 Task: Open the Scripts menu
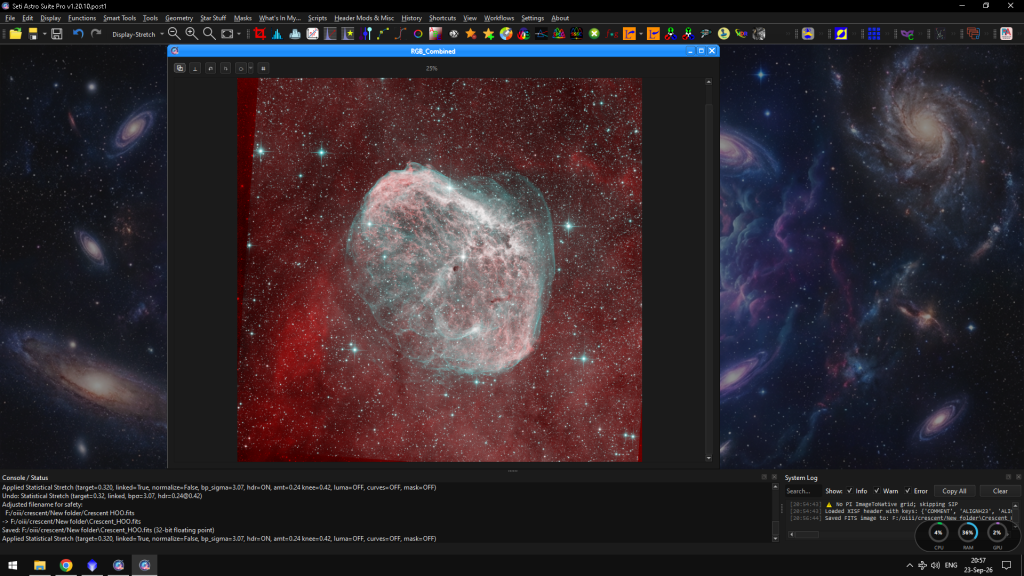[x=317, y=18]
